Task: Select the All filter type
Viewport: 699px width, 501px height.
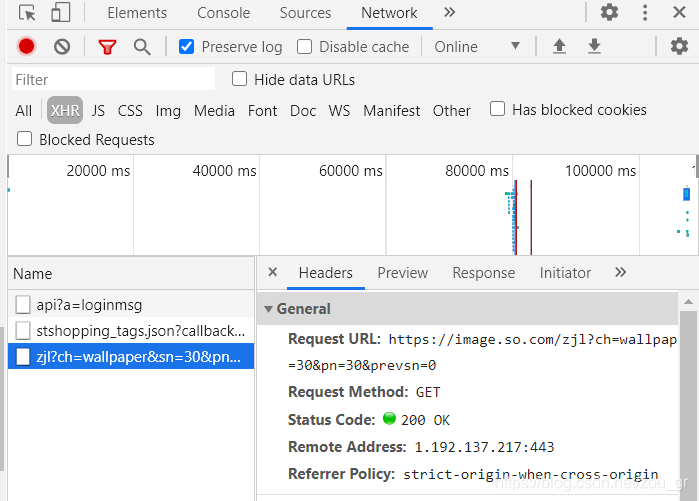Action: coord(23,111)
